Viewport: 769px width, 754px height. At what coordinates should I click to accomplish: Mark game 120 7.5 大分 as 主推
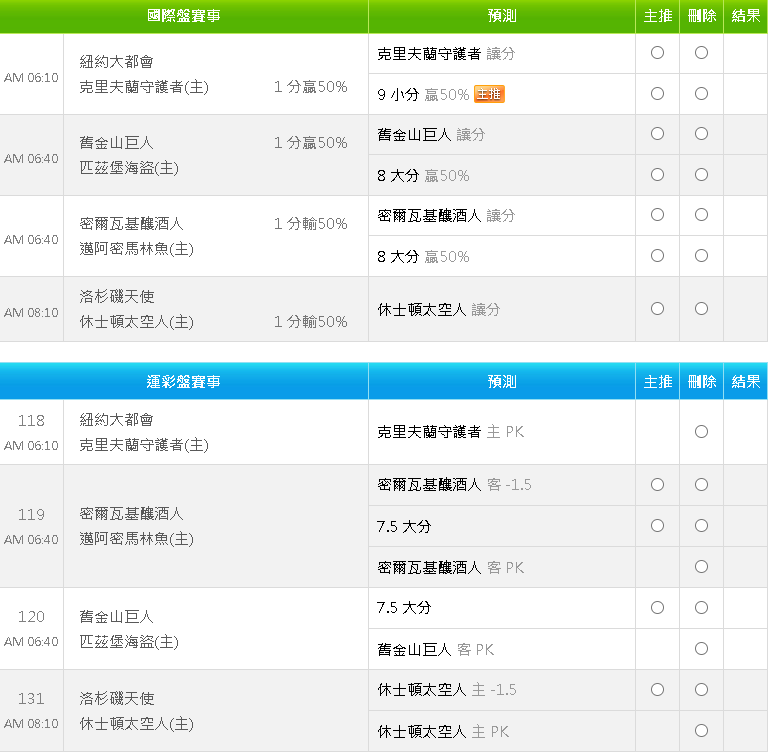(x=657, y=608)
